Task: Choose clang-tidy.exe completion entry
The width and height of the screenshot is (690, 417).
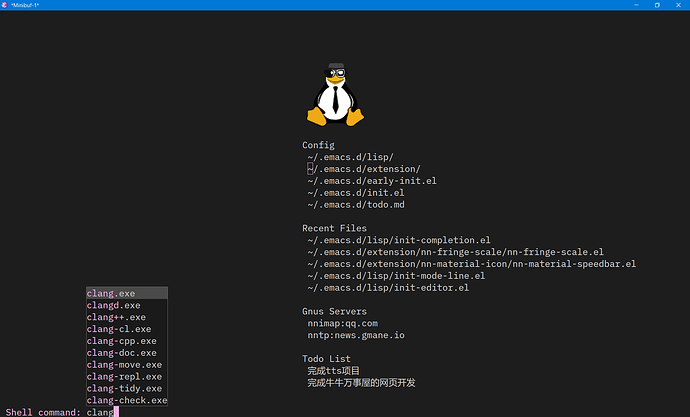Action: 127,388
